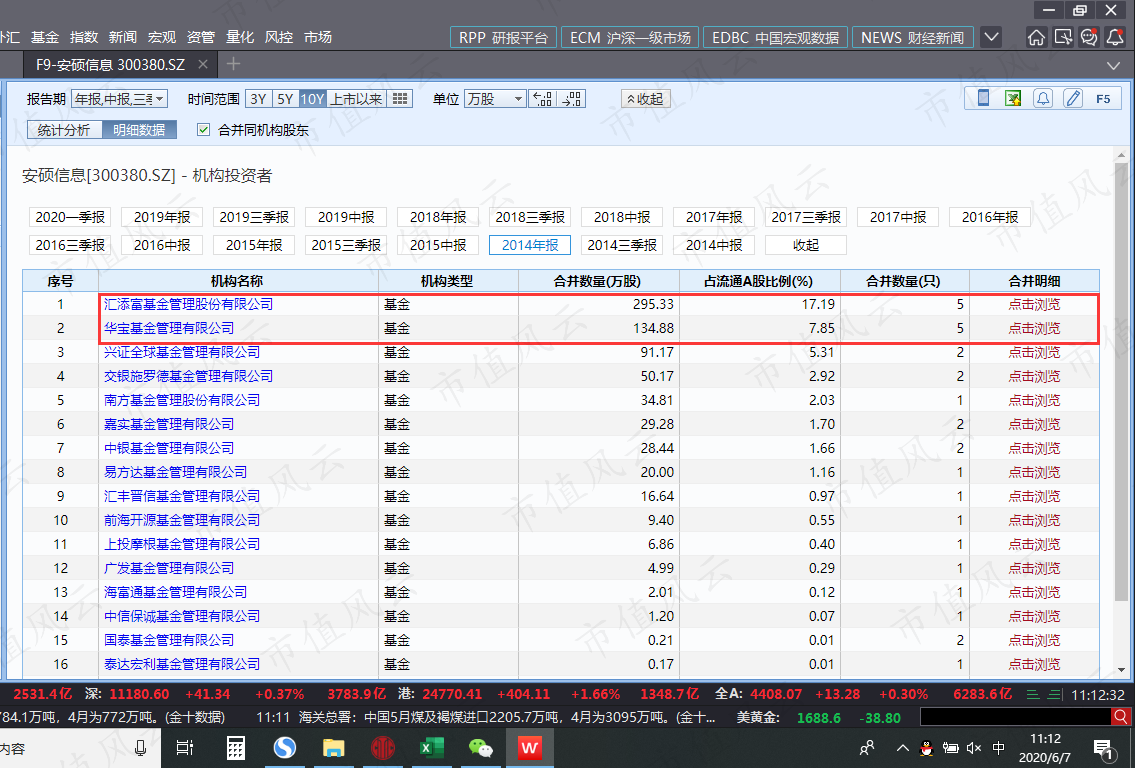
Task: Open the 单位 万股 dropdown
Action: coord(494,98)
